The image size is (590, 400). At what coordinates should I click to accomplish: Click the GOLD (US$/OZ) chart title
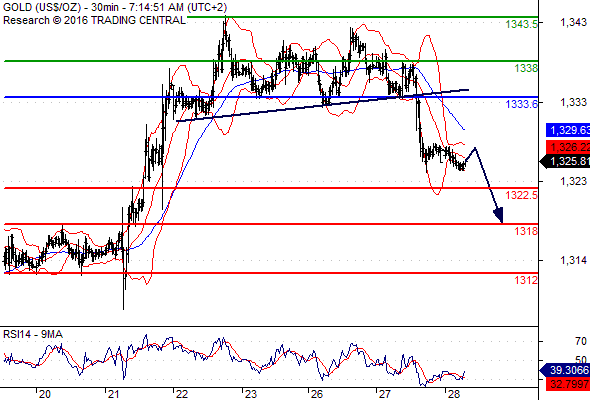42,8
